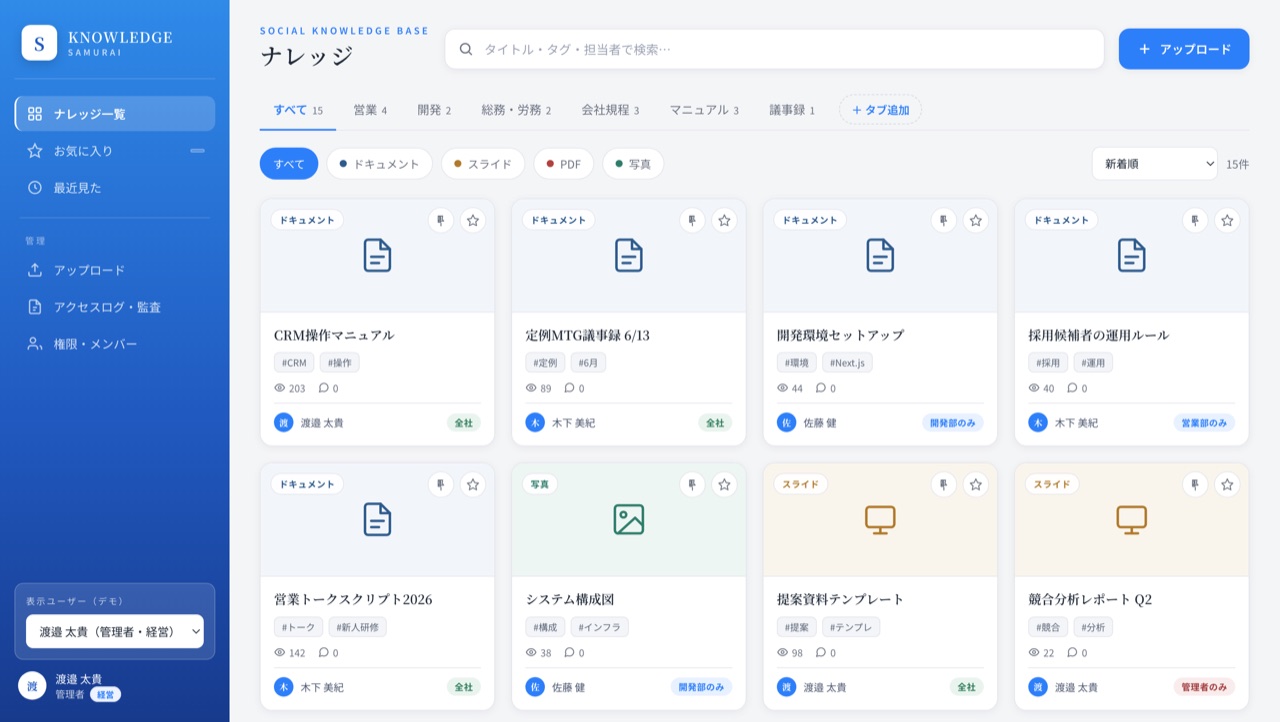Star the 営業トークスクリプト2026 card

tap(473, 484)
